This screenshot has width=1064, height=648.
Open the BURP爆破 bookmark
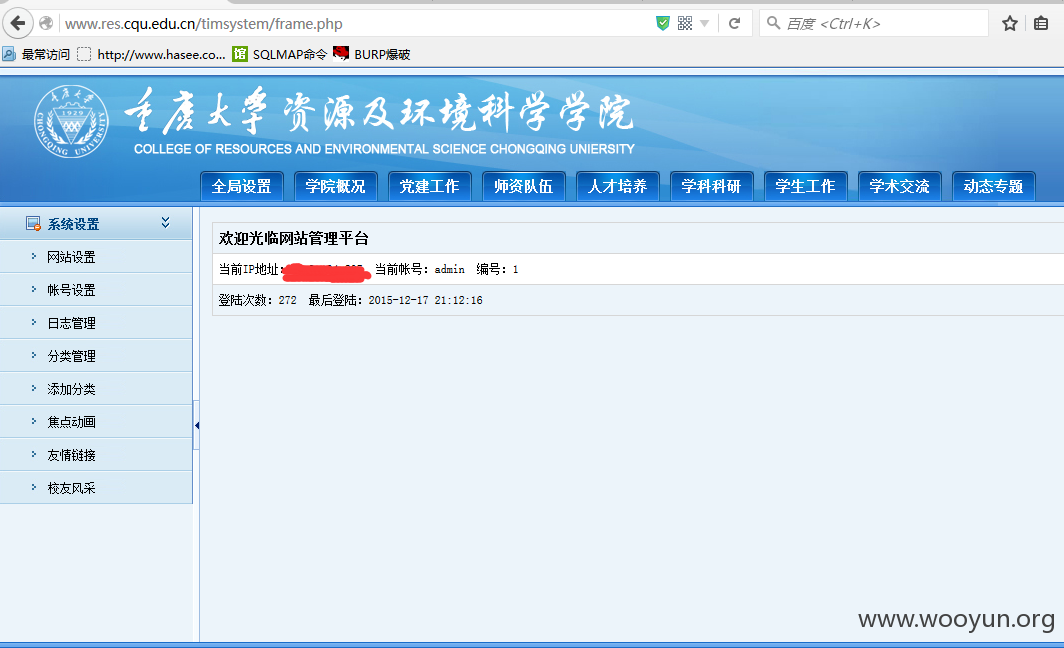pos(372,54)
